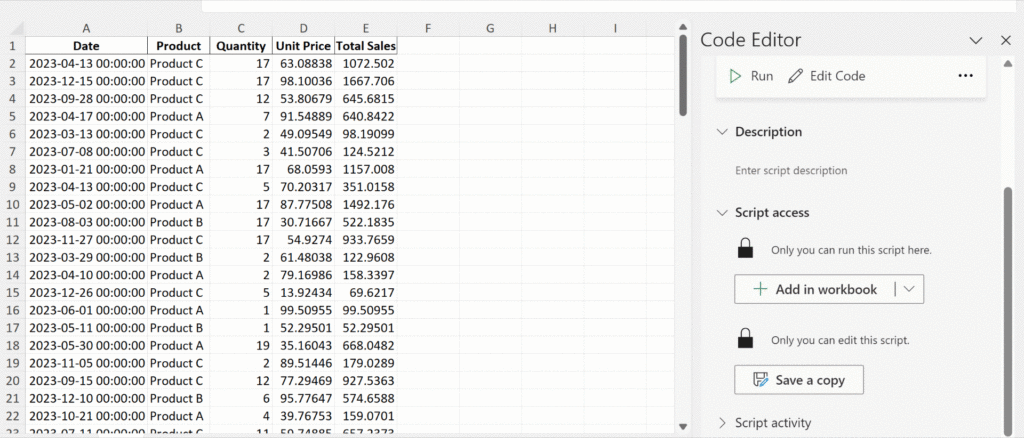Close the Code Editor pane
Image resolution: width=1024 pixels, height=438 pixels.
[x=1006, y=40]
